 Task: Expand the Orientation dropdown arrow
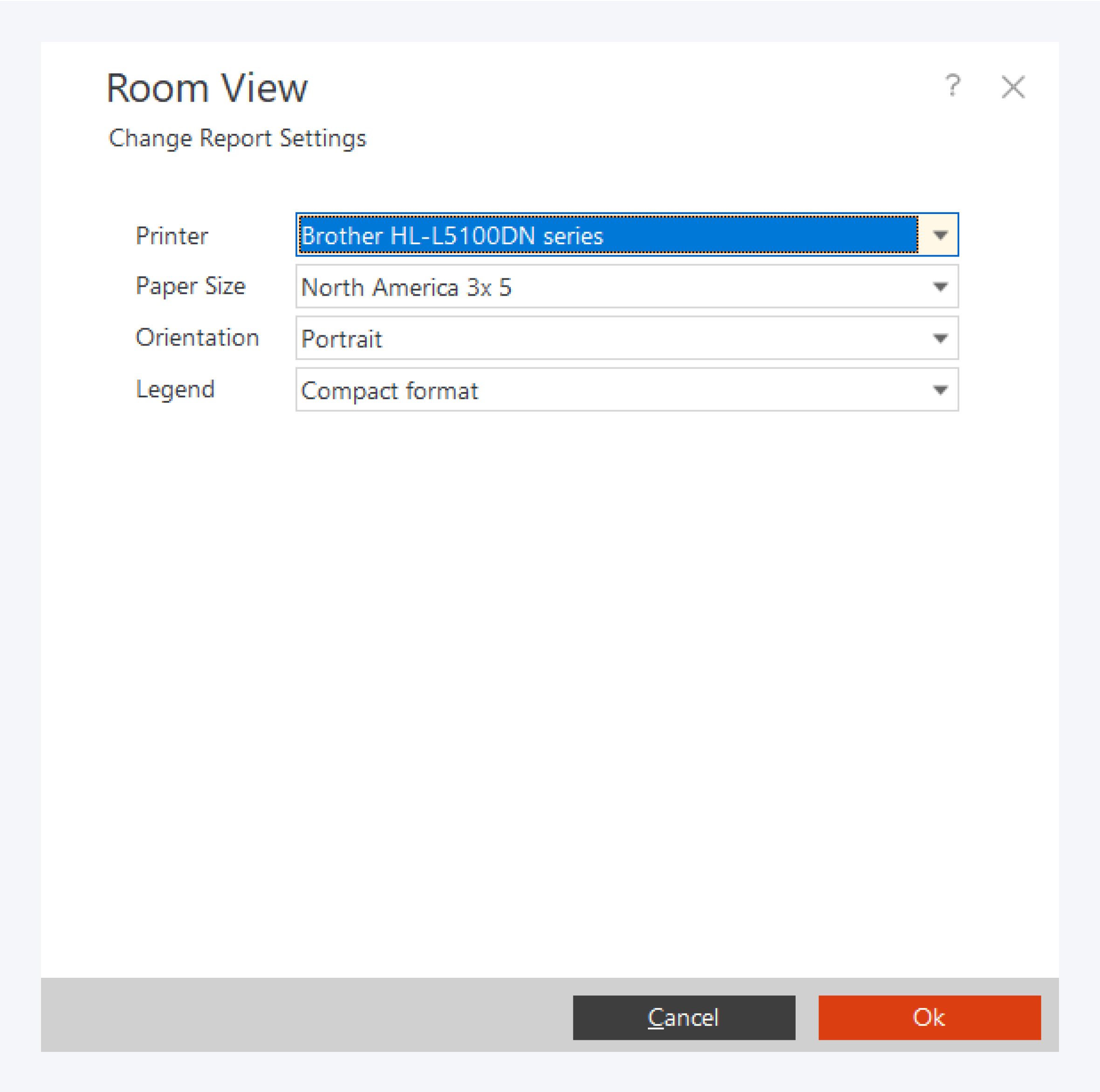click(940, 339)
